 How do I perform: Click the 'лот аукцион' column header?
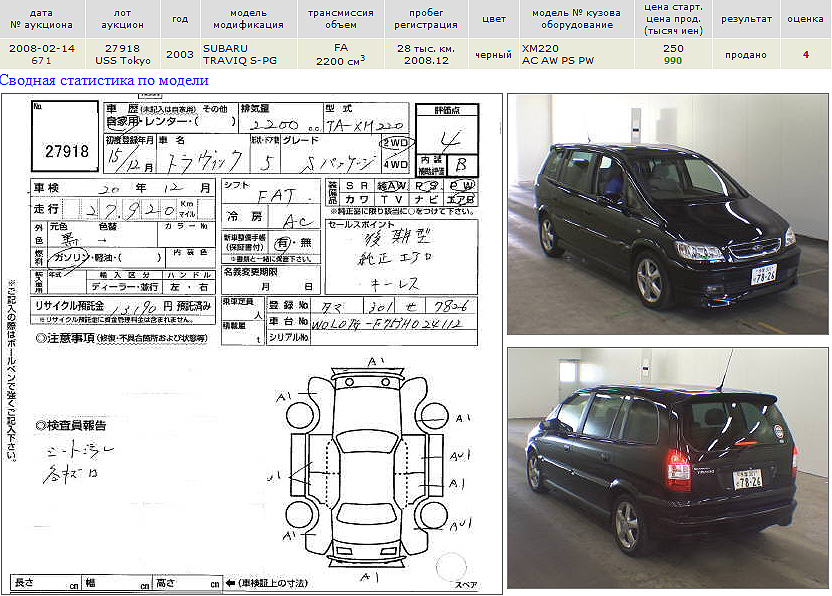pos(123,19)
